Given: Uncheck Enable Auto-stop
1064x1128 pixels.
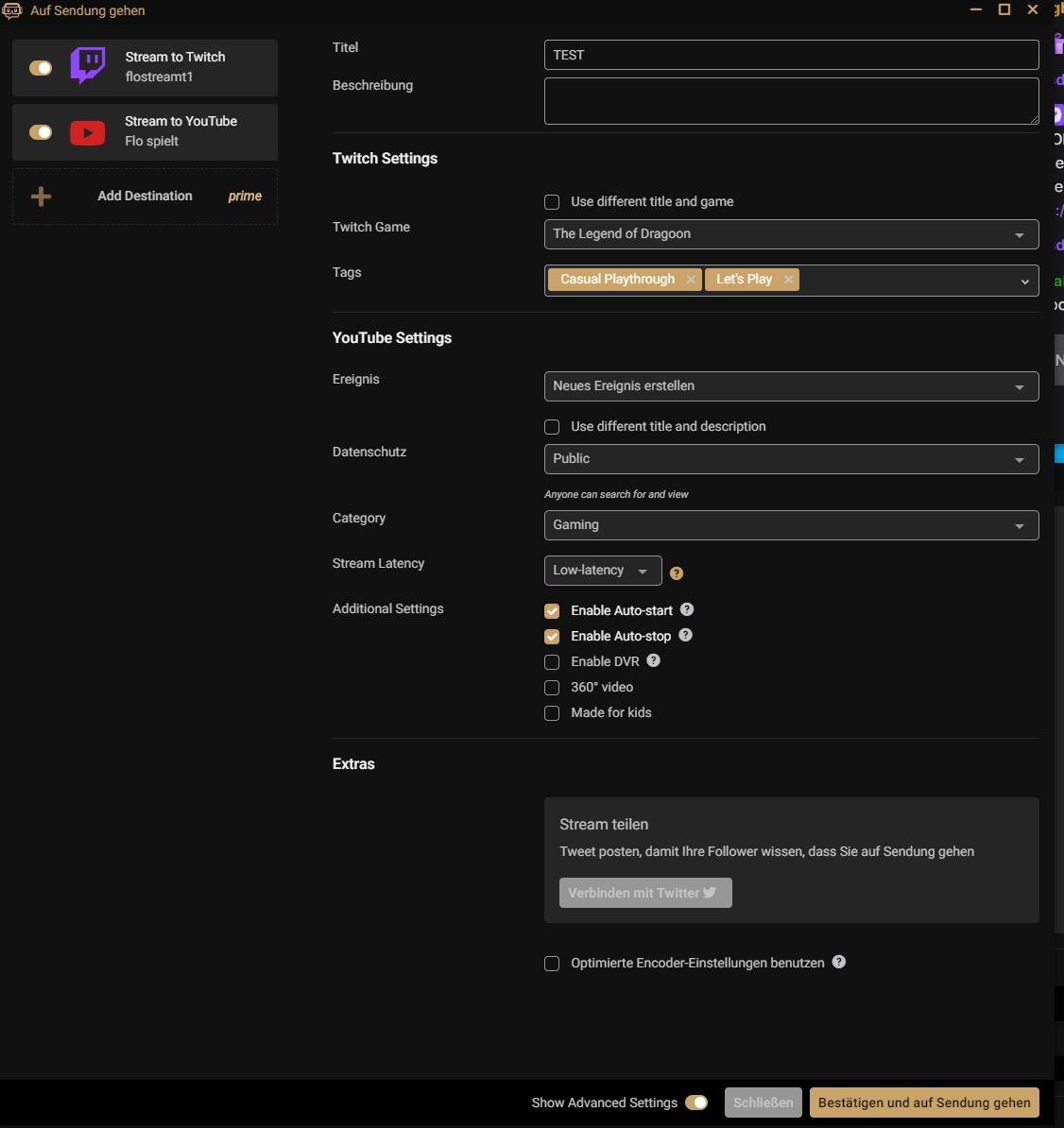Looking at the screenshot, I should click(552, 637).
